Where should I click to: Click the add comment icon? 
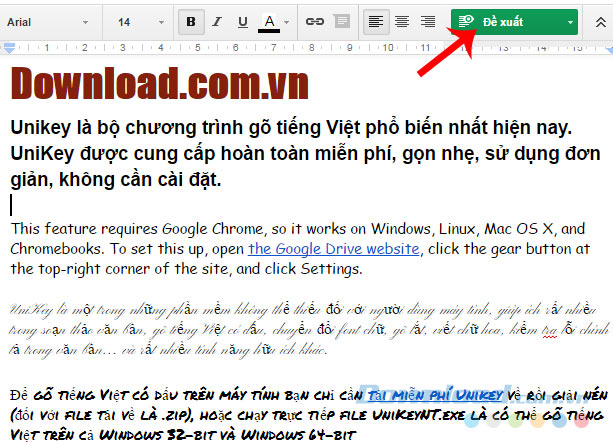(342, 21)
